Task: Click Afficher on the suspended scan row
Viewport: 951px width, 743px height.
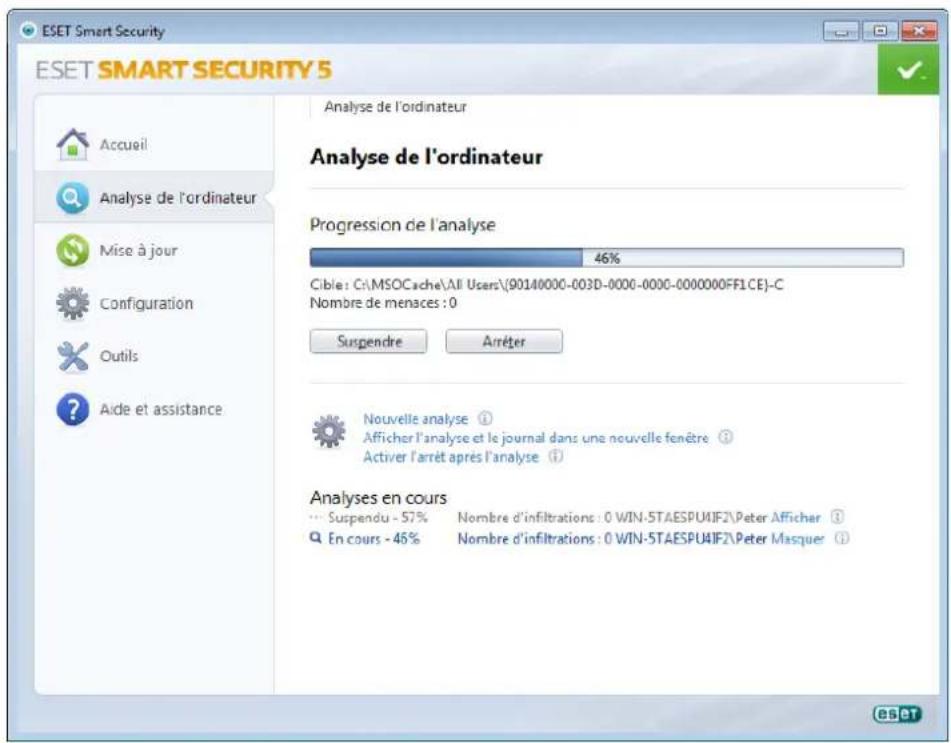Action: pos(795,517)
